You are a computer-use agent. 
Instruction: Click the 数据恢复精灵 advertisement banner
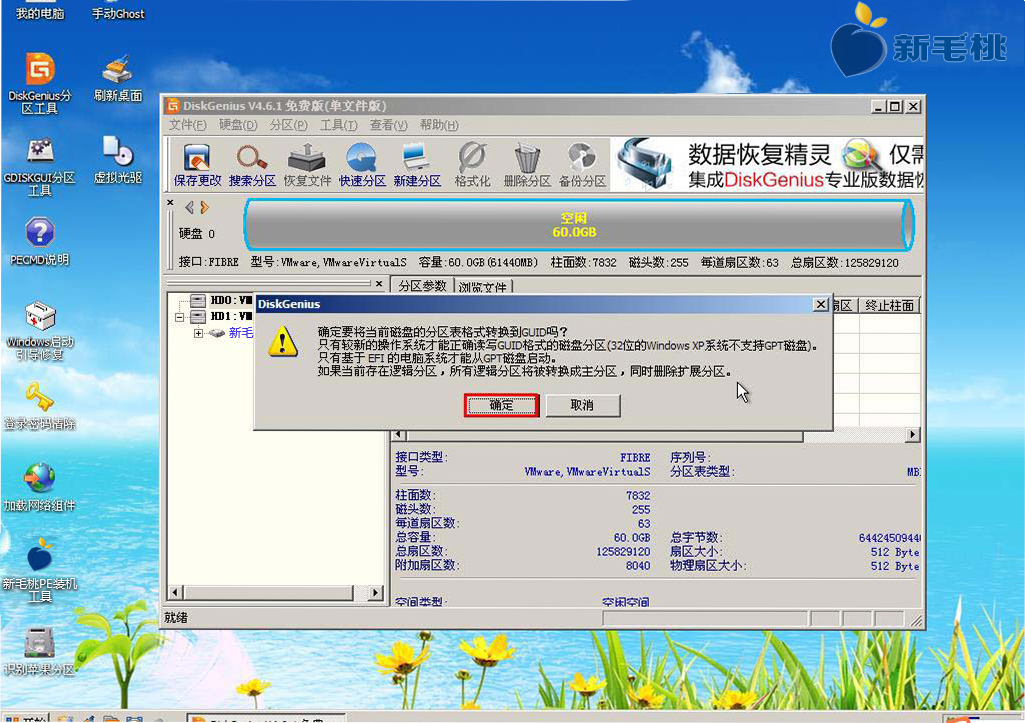tap(767, 165)
